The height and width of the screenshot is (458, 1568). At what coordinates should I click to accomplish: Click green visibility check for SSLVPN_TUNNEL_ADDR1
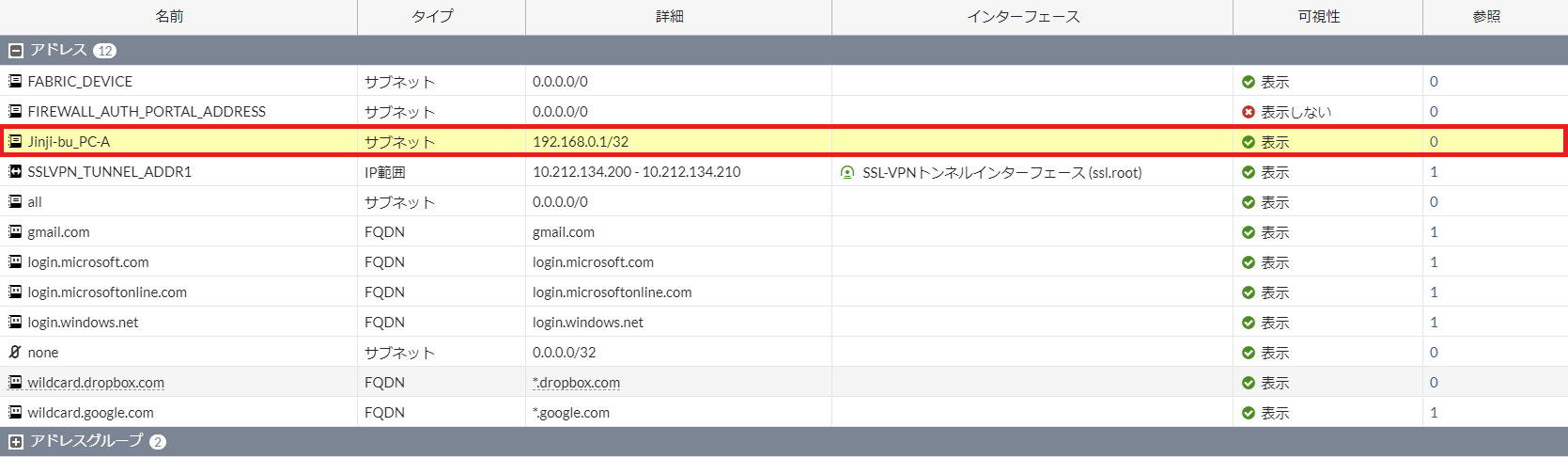tap(1249, 172)
